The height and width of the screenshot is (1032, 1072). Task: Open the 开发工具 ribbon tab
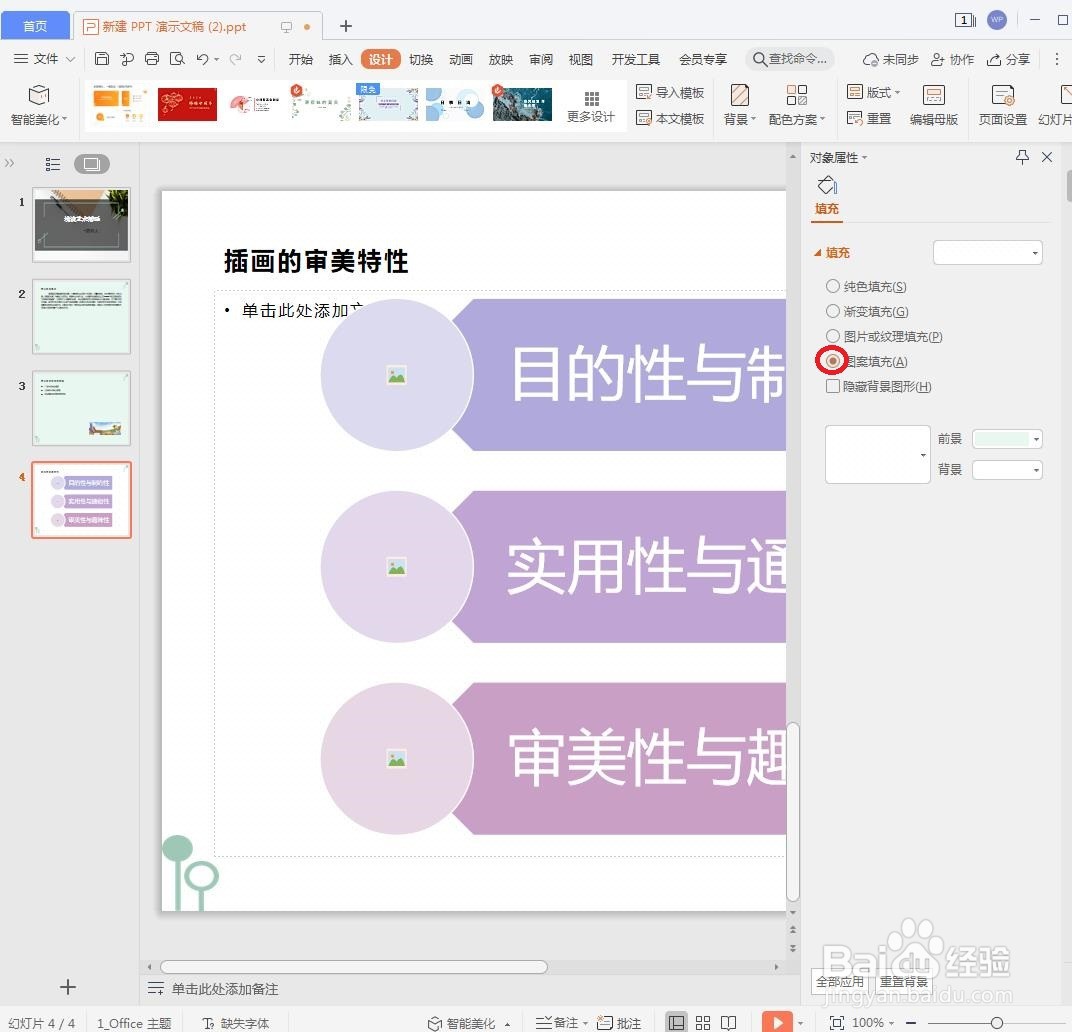tap(635, 59)
